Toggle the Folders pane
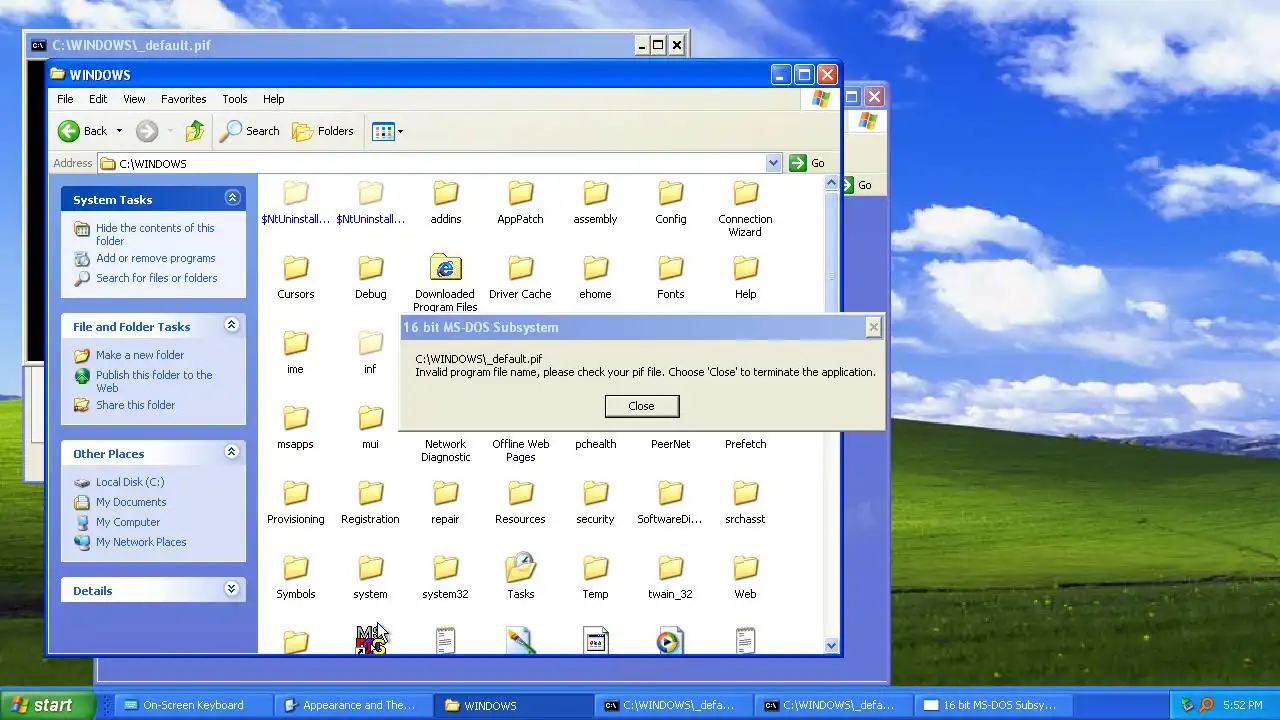Screen dimensions: 1280x720 pyautogui.click(x=323, y=131)
